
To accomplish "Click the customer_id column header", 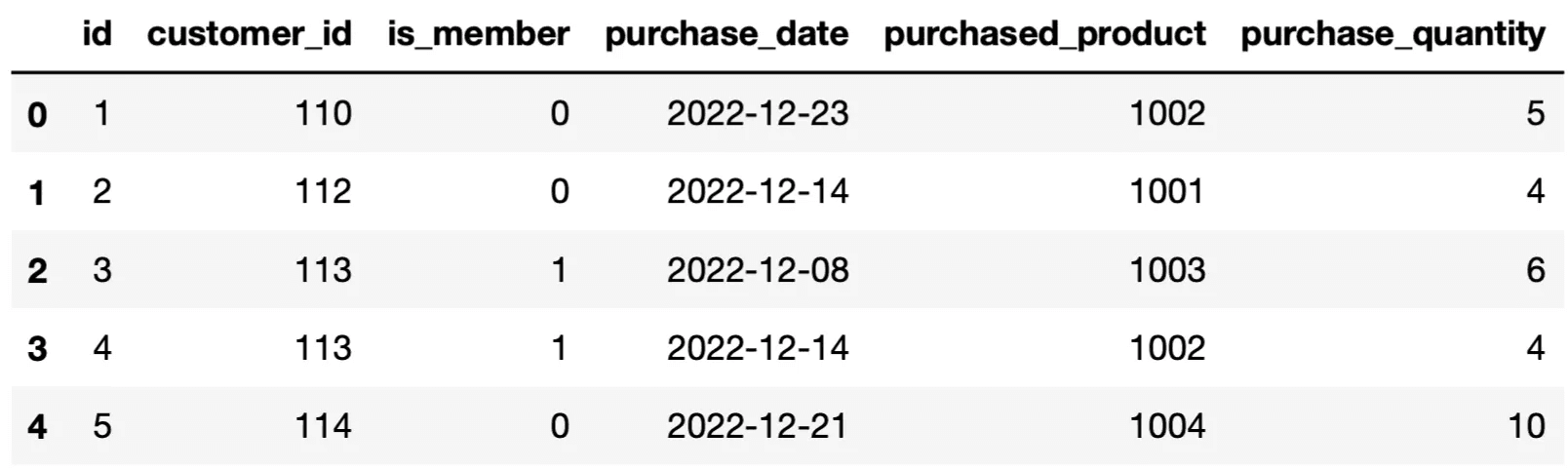I will point(249,34).
